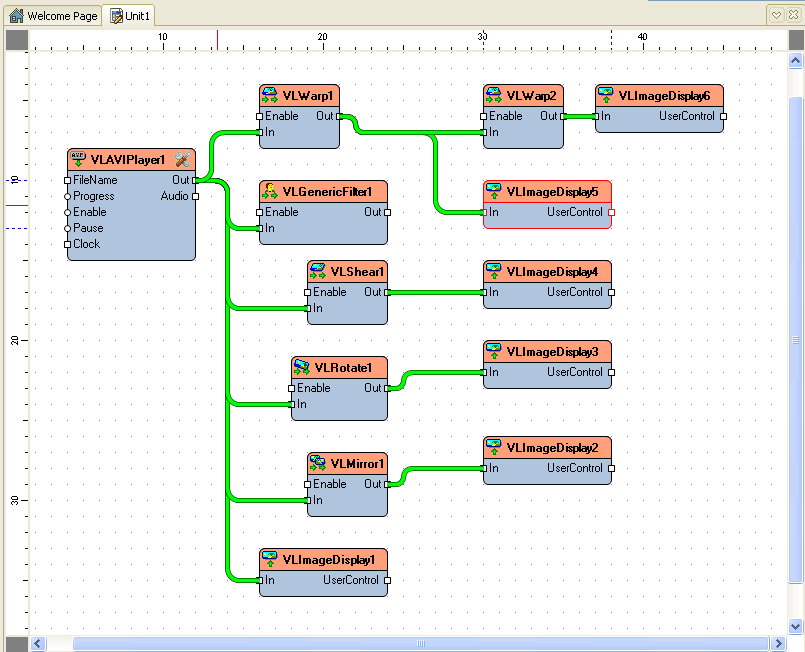The width and height of the screenshot is (805, 652).
Task: Open the tab list dropdown chevron
Action: click(x=776, y=14)
